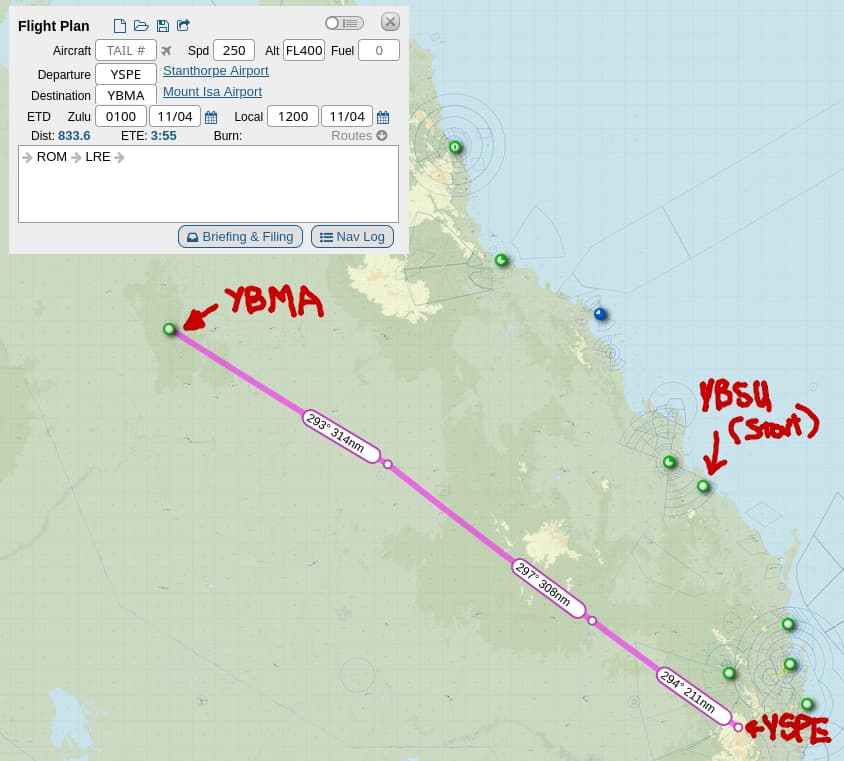Image resolution: width=844 pixels, height=761 pixels.
Task: Create a new flight plan
Action: click(120, 26)
